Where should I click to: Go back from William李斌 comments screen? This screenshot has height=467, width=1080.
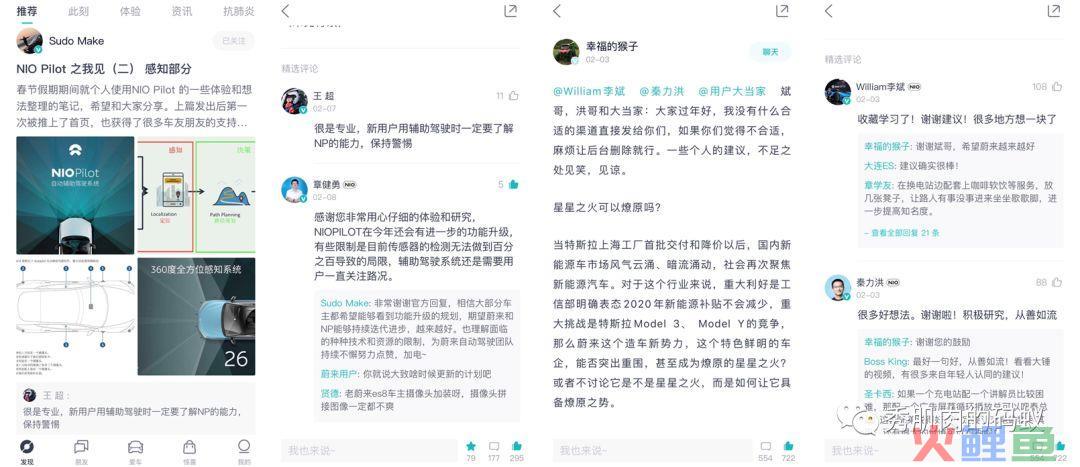829,10
